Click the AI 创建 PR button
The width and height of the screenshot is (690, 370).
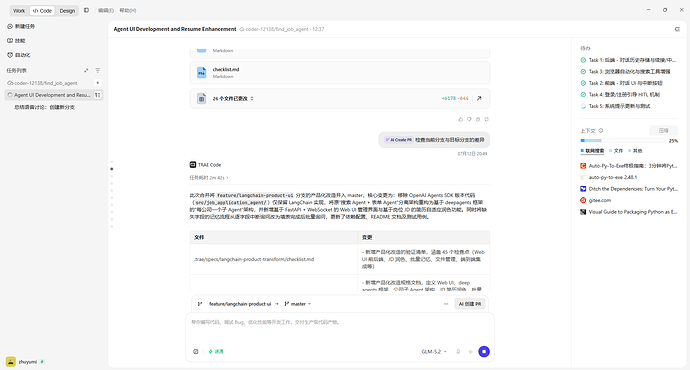pyautogui.click(x=470, y=304)
